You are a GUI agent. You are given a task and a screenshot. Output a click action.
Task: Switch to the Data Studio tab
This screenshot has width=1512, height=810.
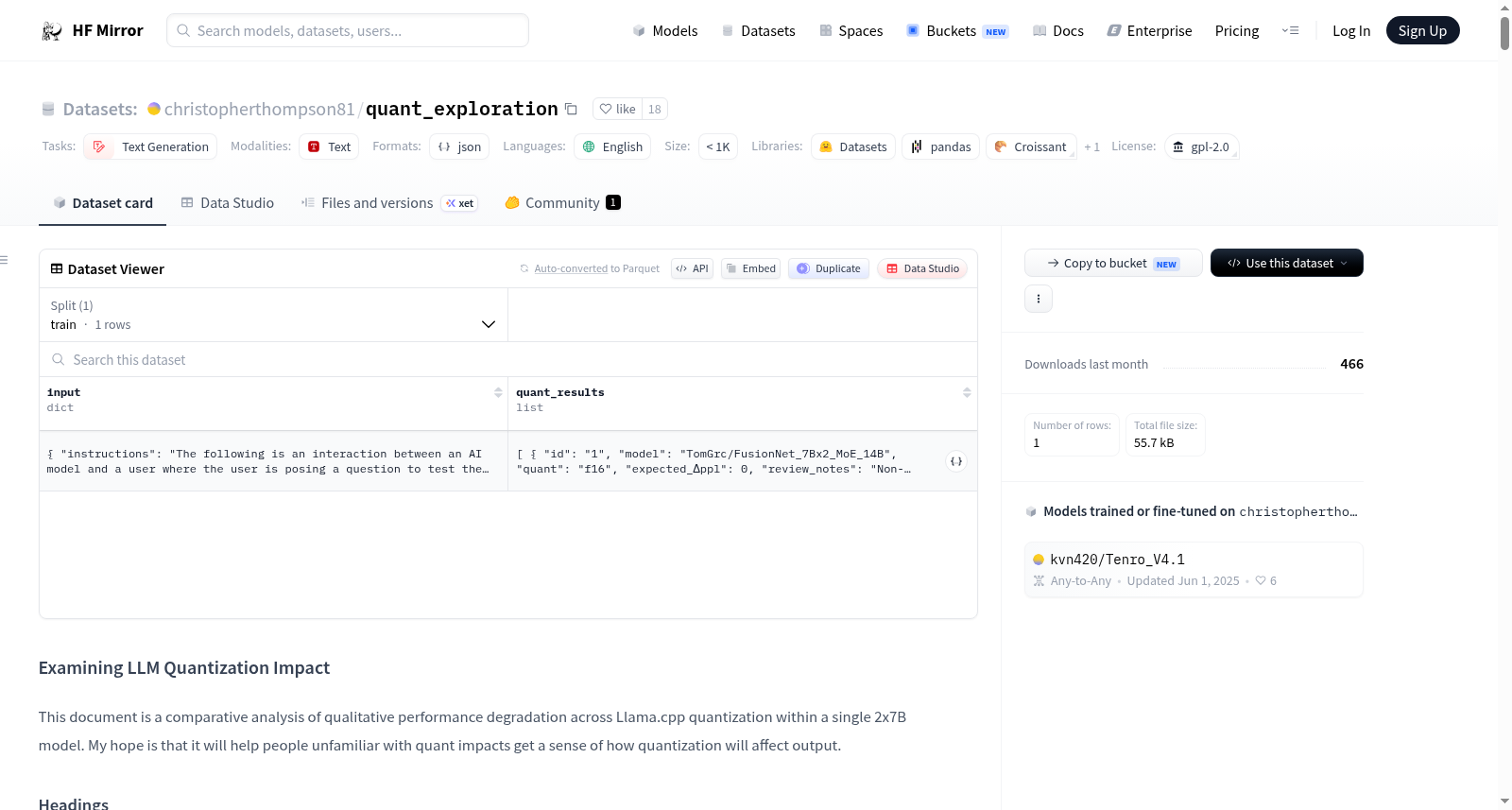(228, 202)
